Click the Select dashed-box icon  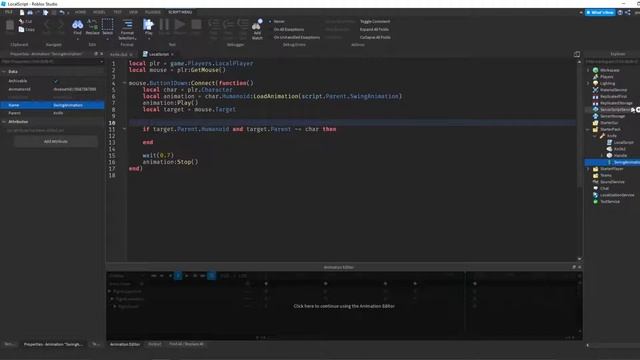108,24
